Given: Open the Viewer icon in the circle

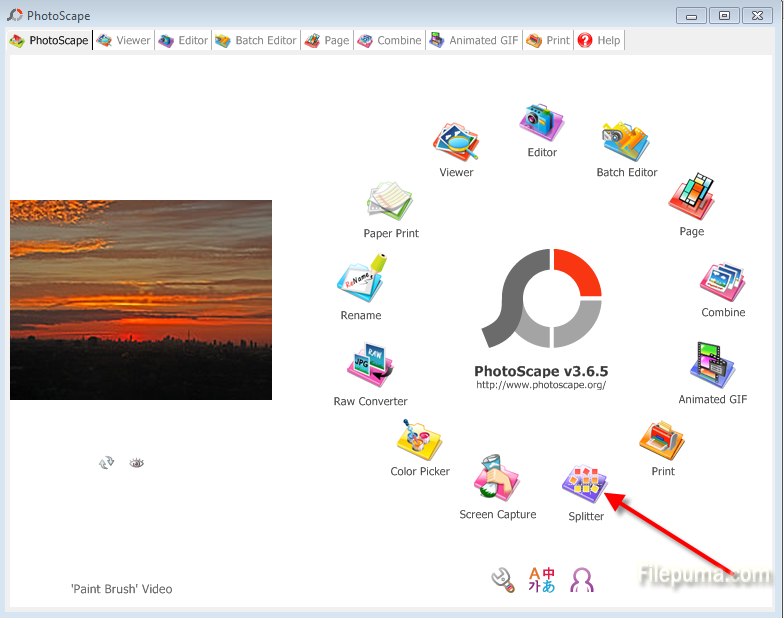Looking at the screenshot, I should [x=456, y=143].
